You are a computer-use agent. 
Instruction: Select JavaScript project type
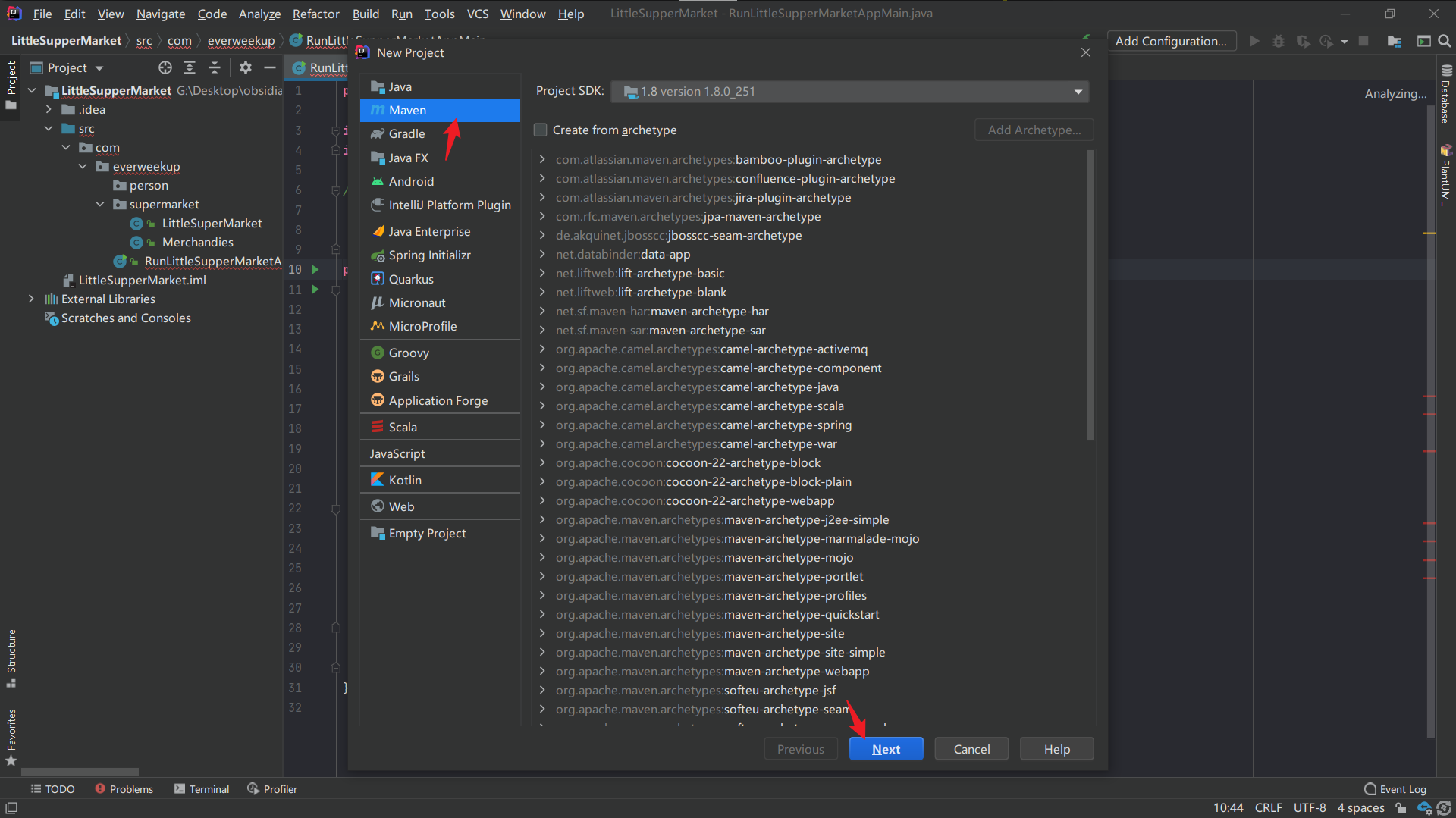[x=440, y=453]
